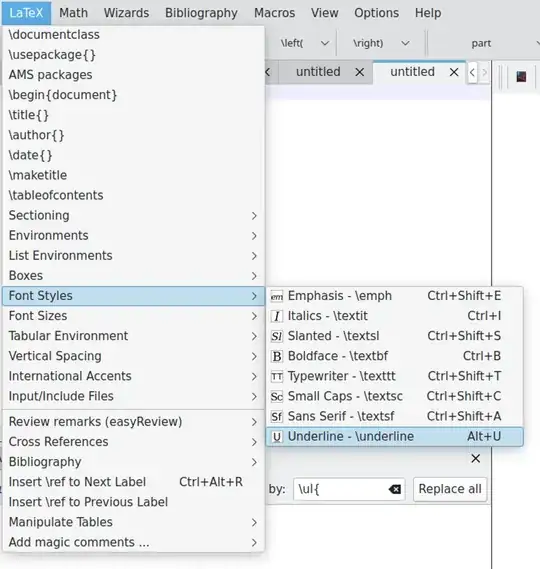Clear the replace field with backspace icon
This screenshot has width=540, height=569.
[x=395, y=490]
